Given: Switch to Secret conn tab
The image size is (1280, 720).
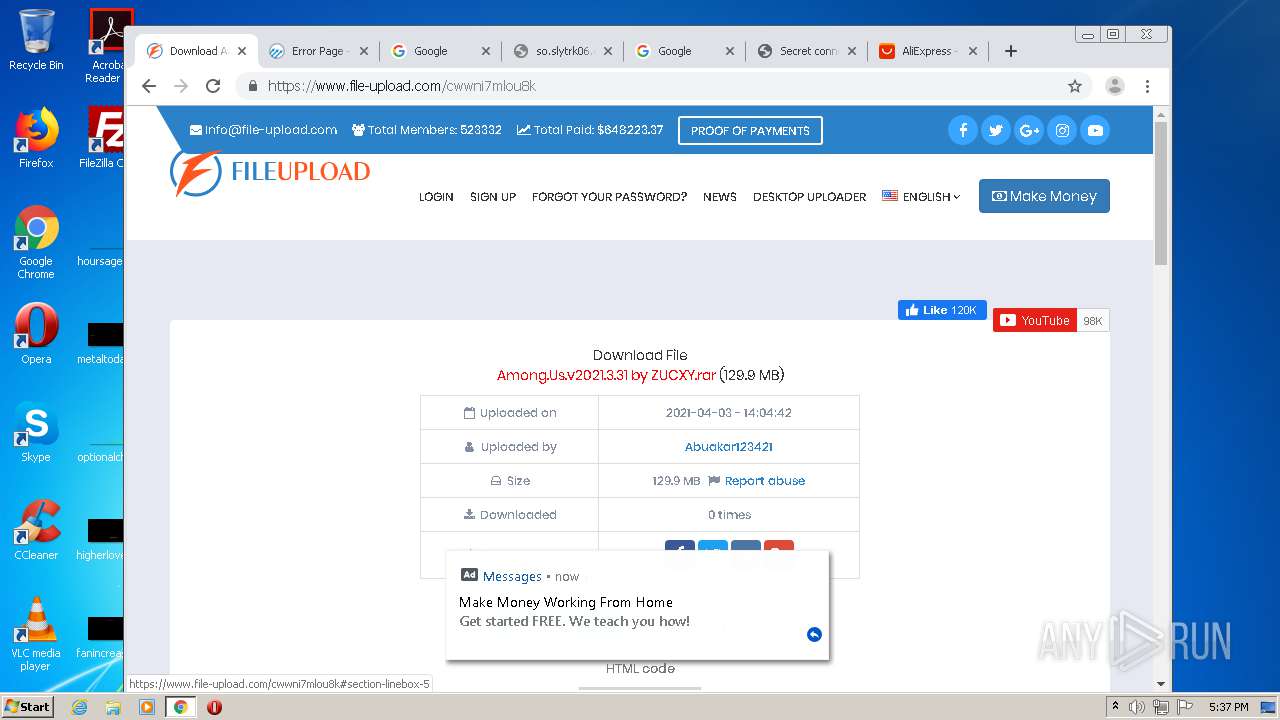Looking at the screenshot, I should click(806, 51).
